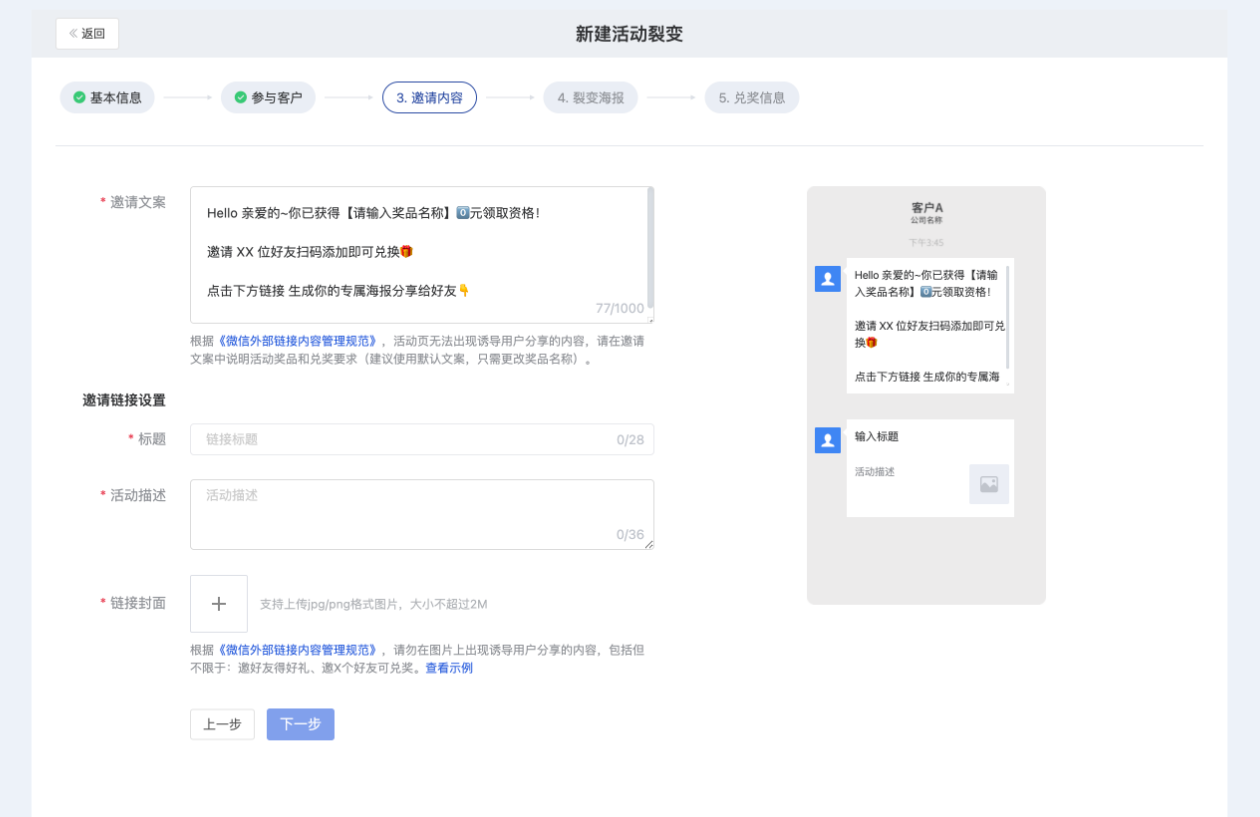
Task: Click image placeholder icon in preview card
Action: point(989,484)
